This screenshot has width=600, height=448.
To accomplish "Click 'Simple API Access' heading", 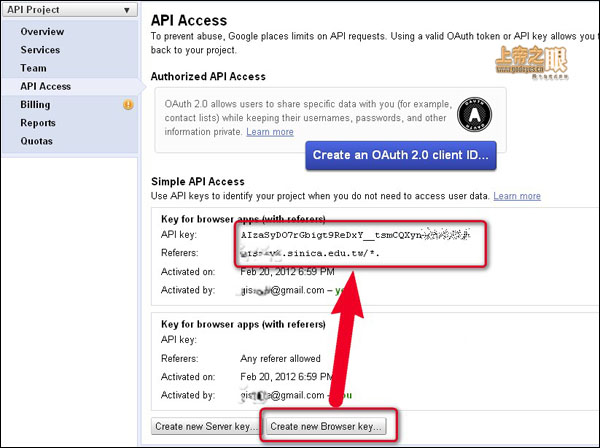I will 198,181.
